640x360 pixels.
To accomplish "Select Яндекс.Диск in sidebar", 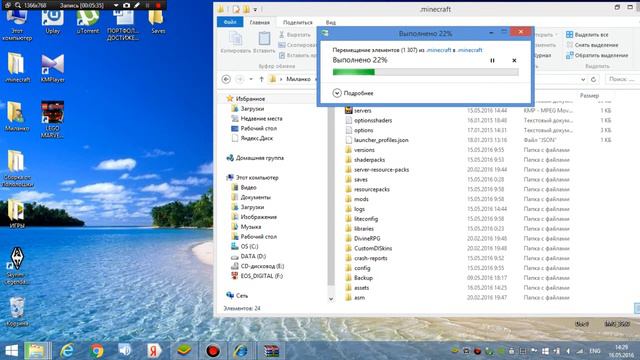I will point(252,138).
